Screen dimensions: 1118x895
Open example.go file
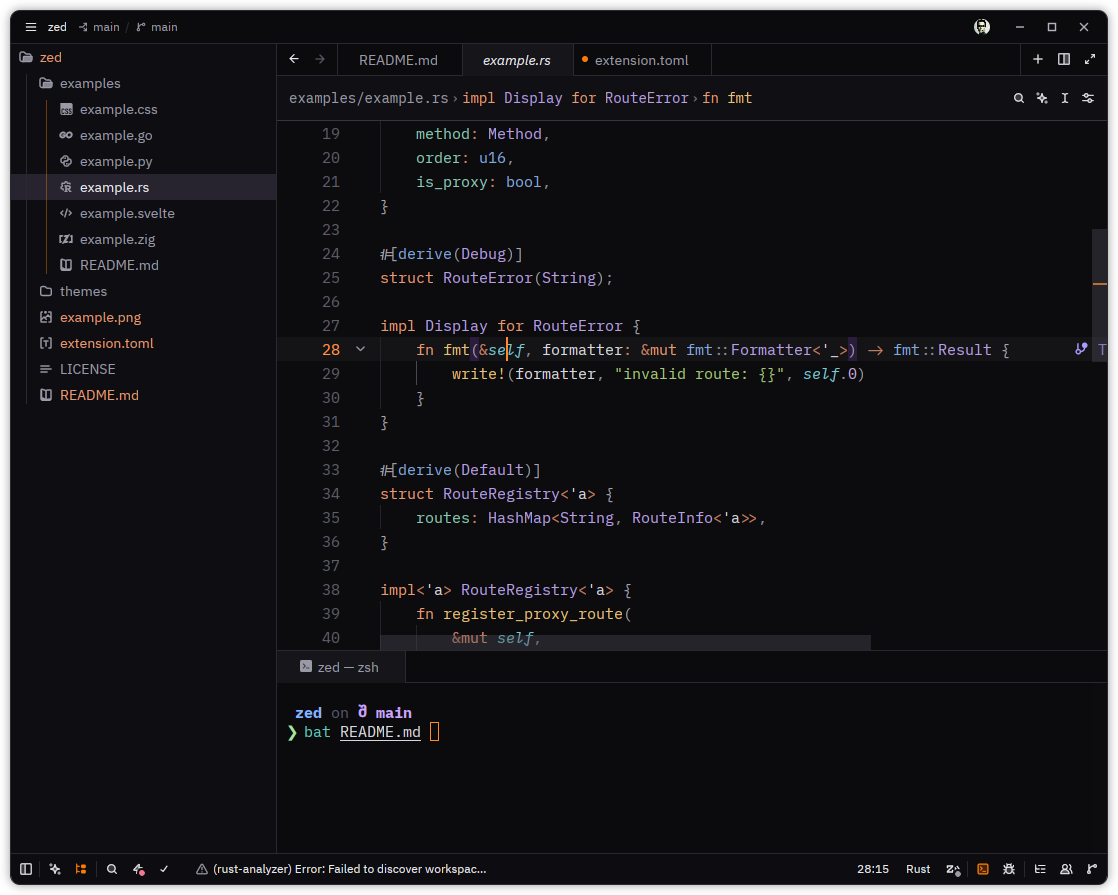[143, 135]
